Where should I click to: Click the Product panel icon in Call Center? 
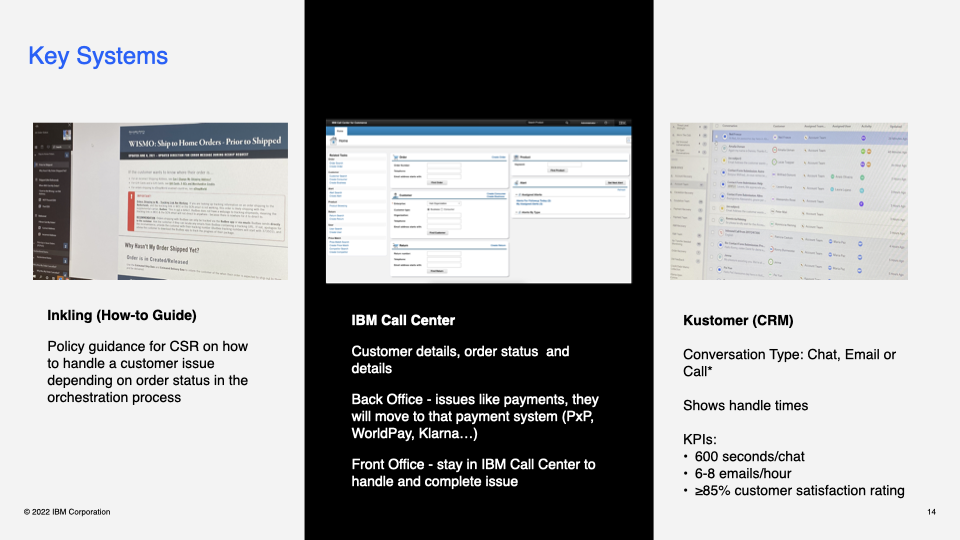pos(516,157)
